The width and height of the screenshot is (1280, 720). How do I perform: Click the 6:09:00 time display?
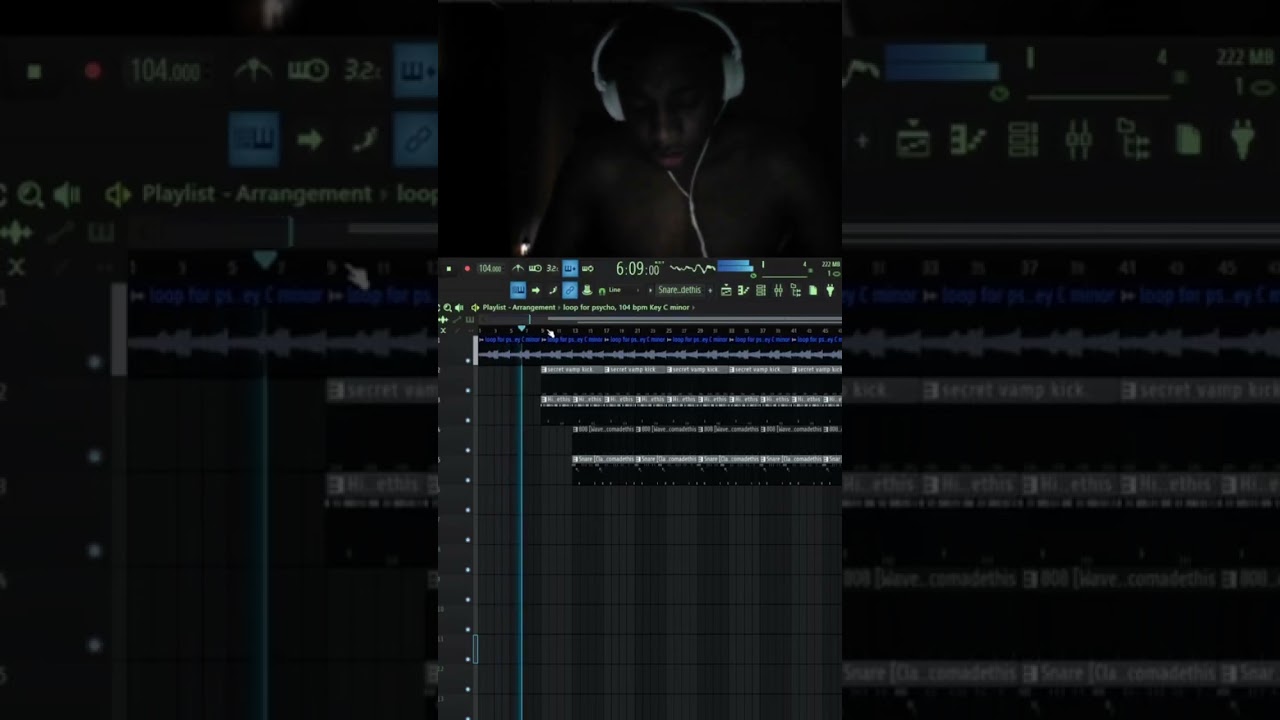click(x=637, y=268)
